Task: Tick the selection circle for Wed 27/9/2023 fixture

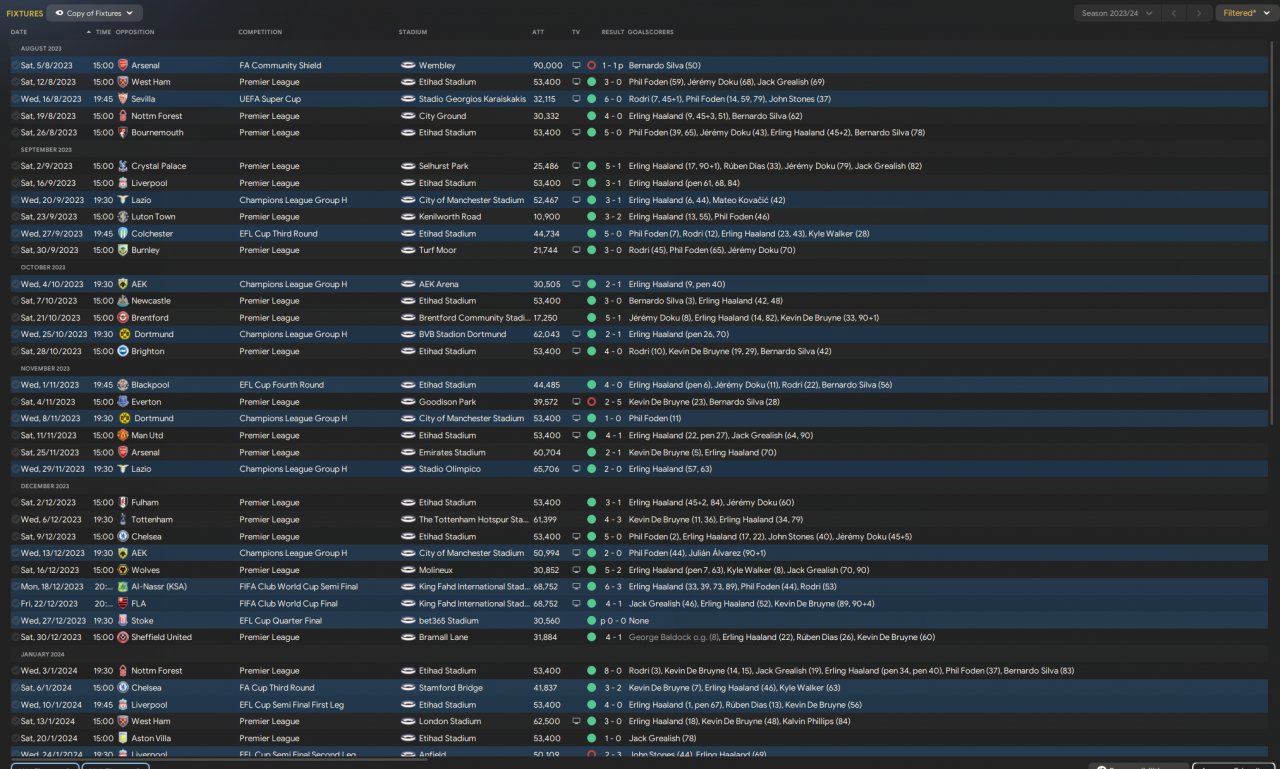Action: 15,234
